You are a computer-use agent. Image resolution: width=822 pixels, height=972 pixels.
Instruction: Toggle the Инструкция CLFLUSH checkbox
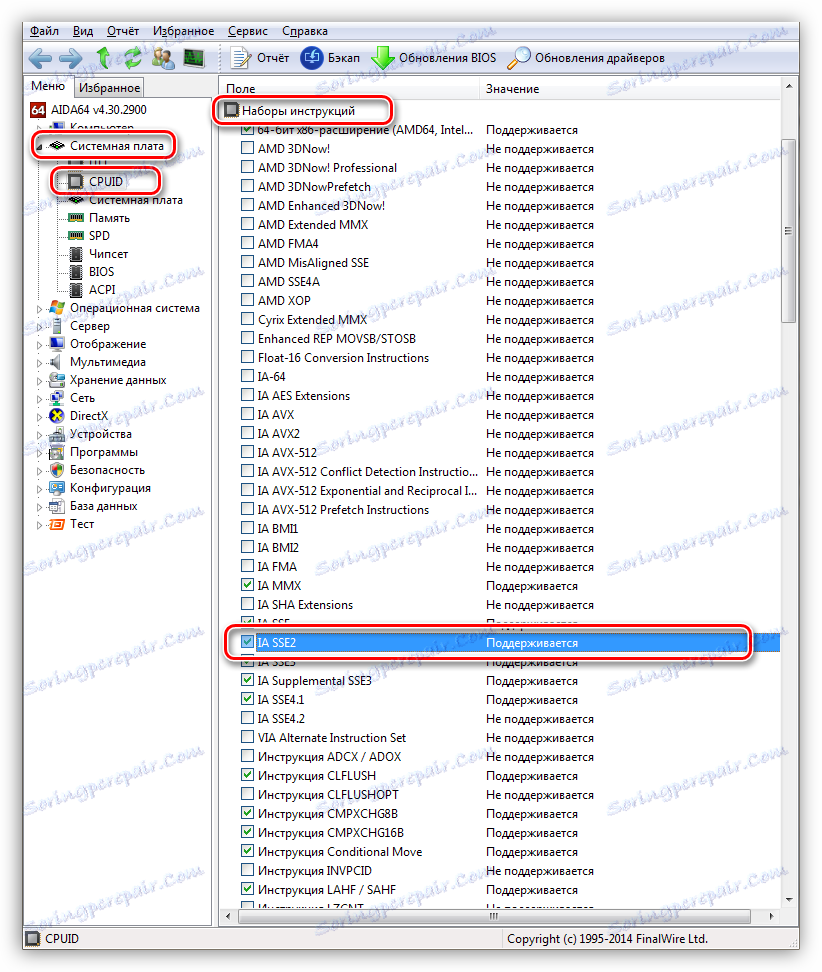tap(247, 775)
